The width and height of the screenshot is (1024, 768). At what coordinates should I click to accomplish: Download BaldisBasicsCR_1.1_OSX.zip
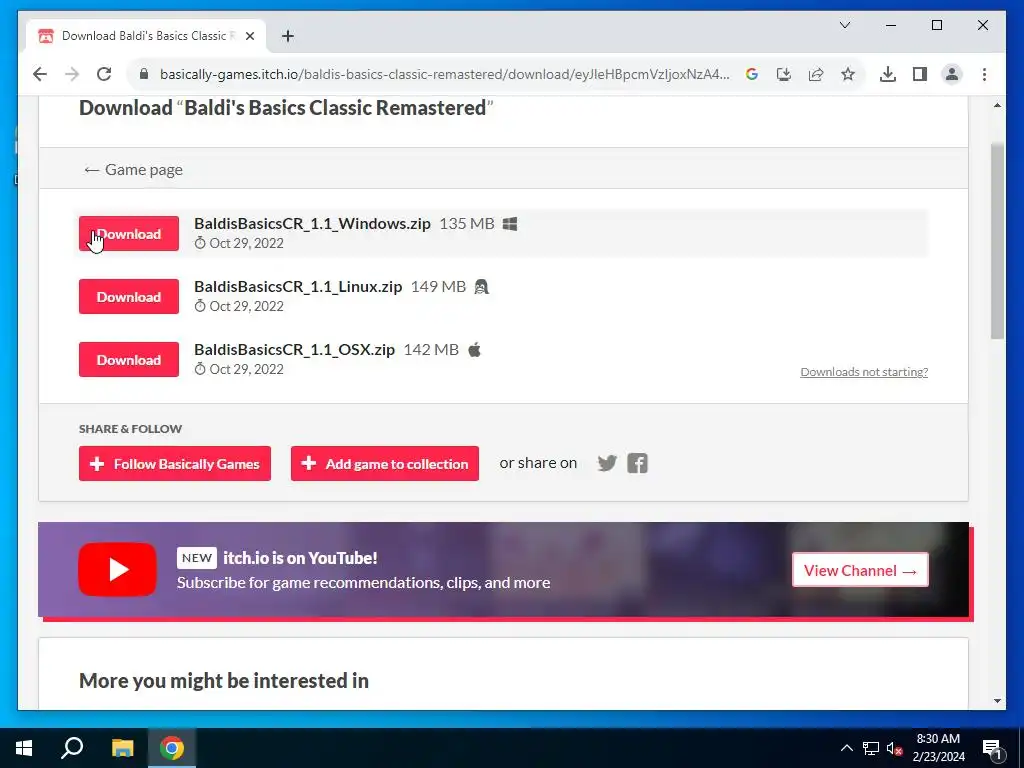coord(129,360)
